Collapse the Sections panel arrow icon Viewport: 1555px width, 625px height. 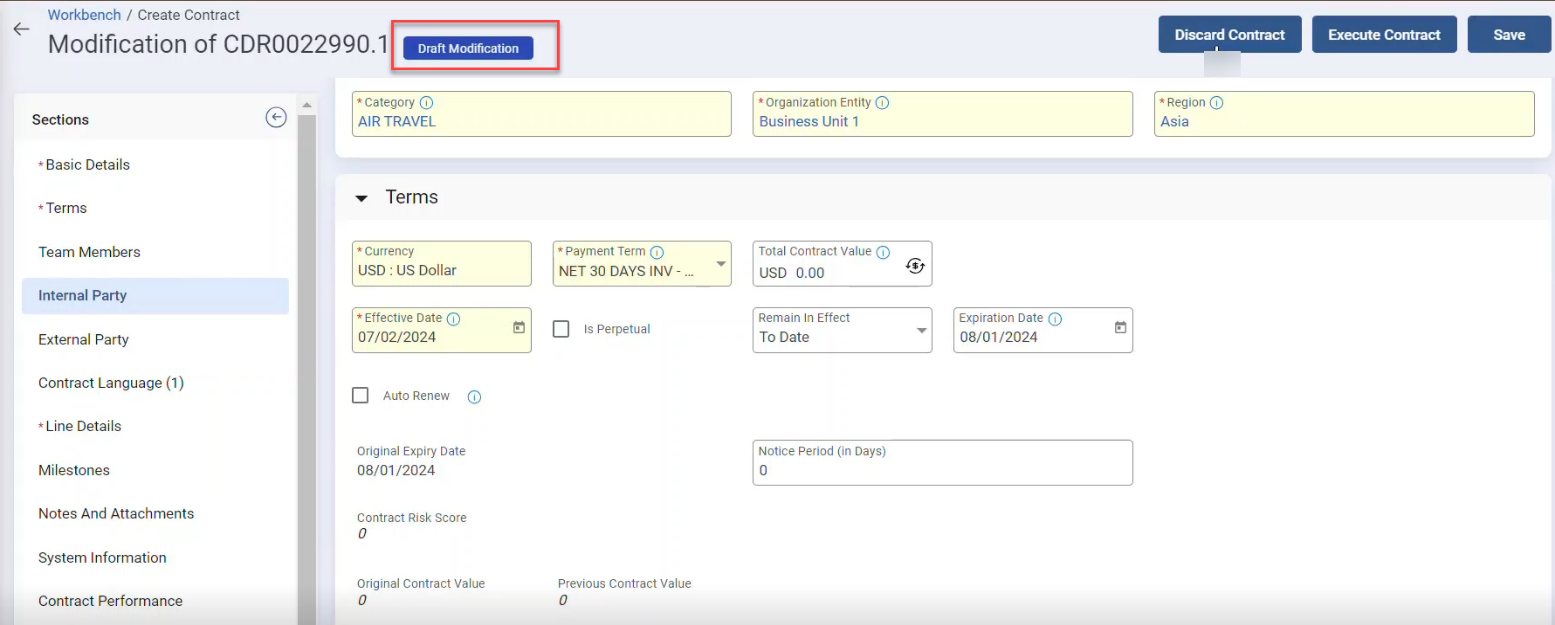276,118
